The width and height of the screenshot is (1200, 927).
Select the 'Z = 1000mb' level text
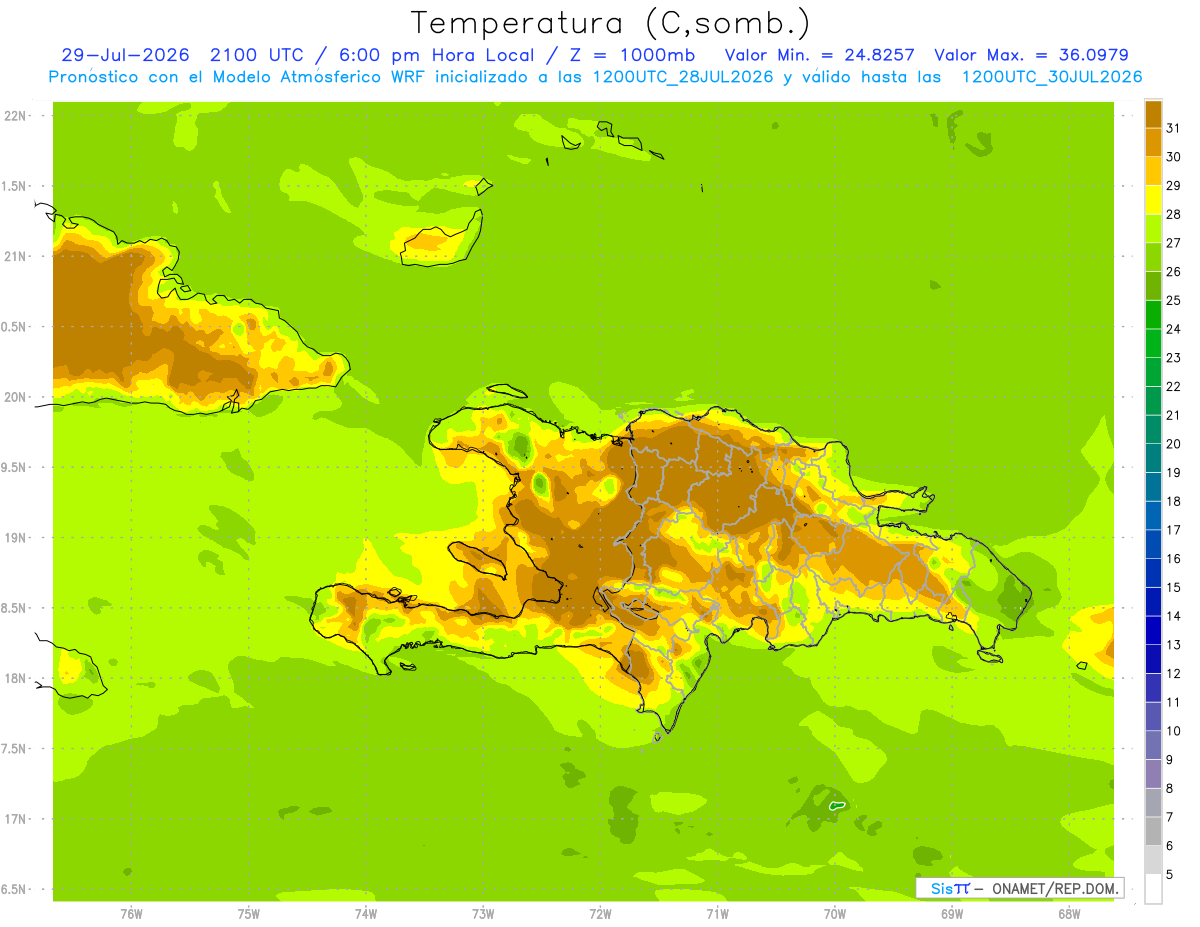[629, 55]
